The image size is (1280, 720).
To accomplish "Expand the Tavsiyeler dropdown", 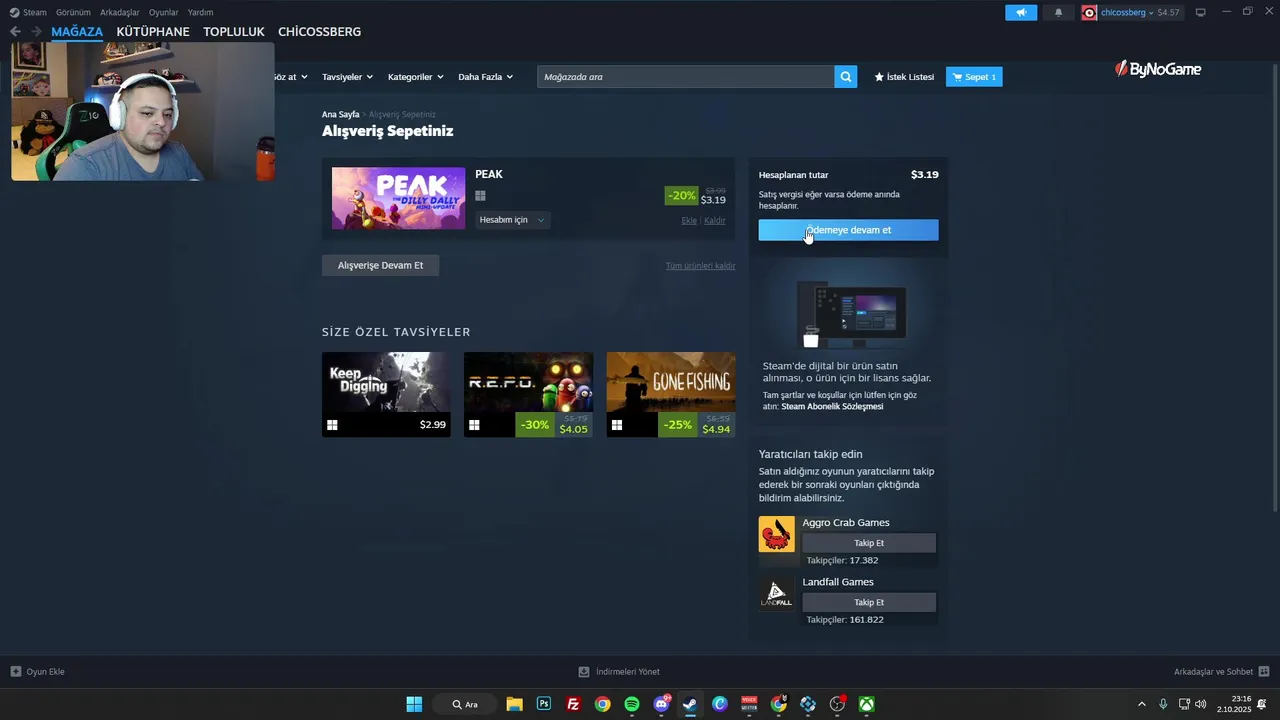I will pyautogui.click(x=347, y=77).
